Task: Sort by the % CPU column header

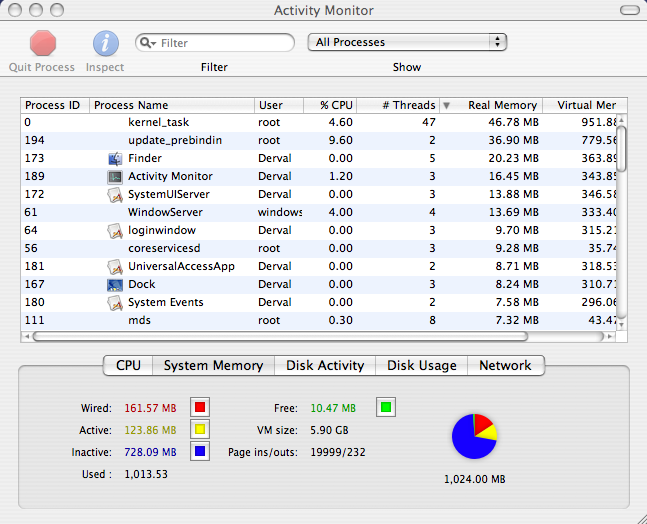Action: pos(330,105)
